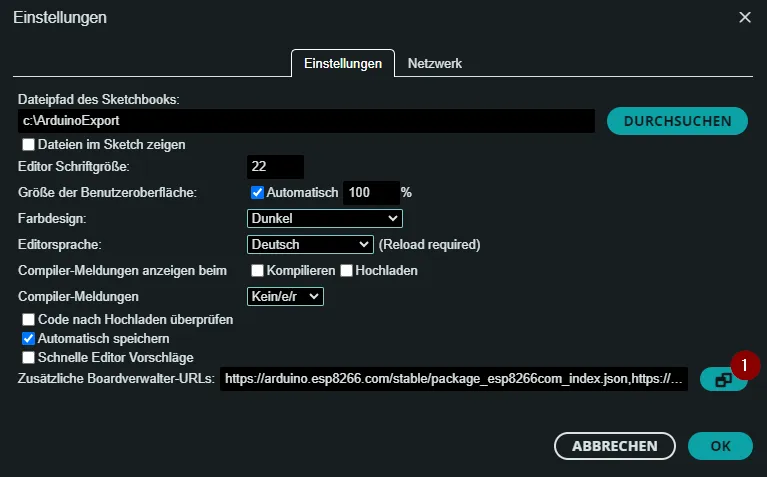Open the Farbdesign dropdown showing Dunkel
Image resolution: width=767 pixels, height=477 pixels.
tap(324, 218)
